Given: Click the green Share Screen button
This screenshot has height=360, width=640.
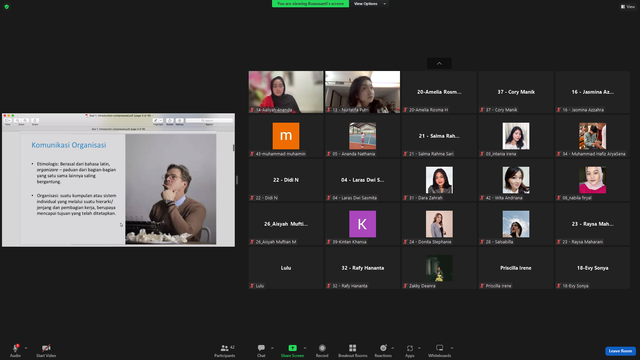Looking at the screenshot, I should coord(292,350).
